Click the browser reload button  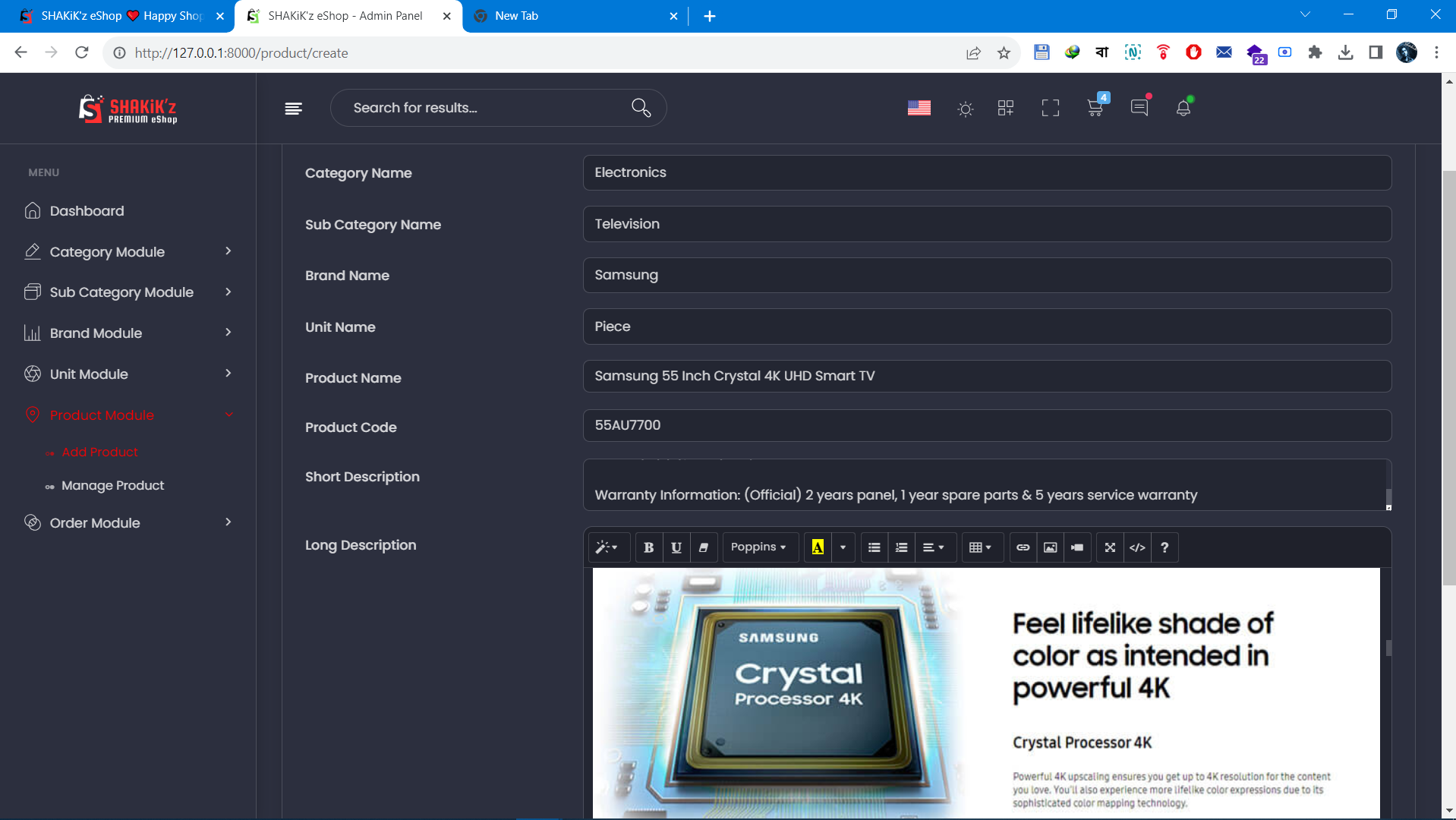82,52
